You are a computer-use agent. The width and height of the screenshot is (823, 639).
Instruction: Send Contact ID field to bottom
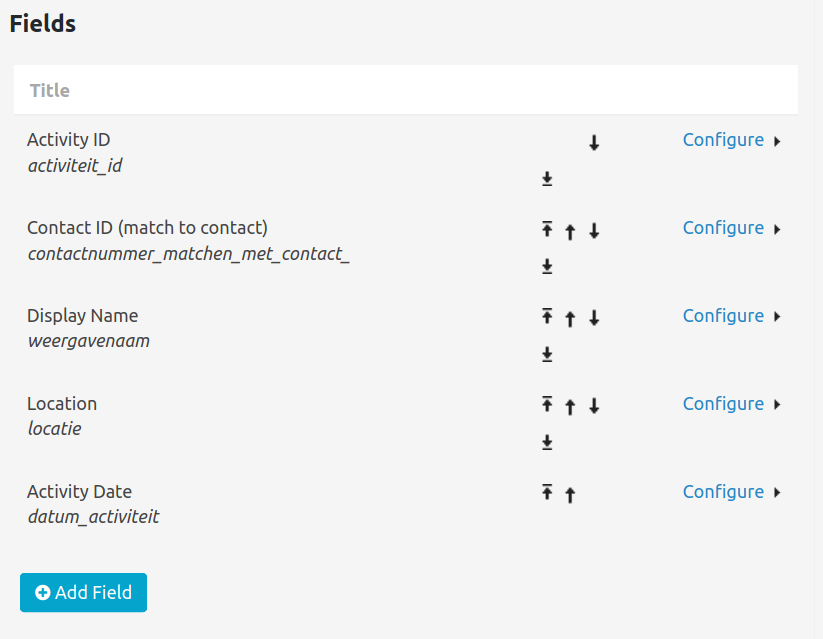pos(547,266)
